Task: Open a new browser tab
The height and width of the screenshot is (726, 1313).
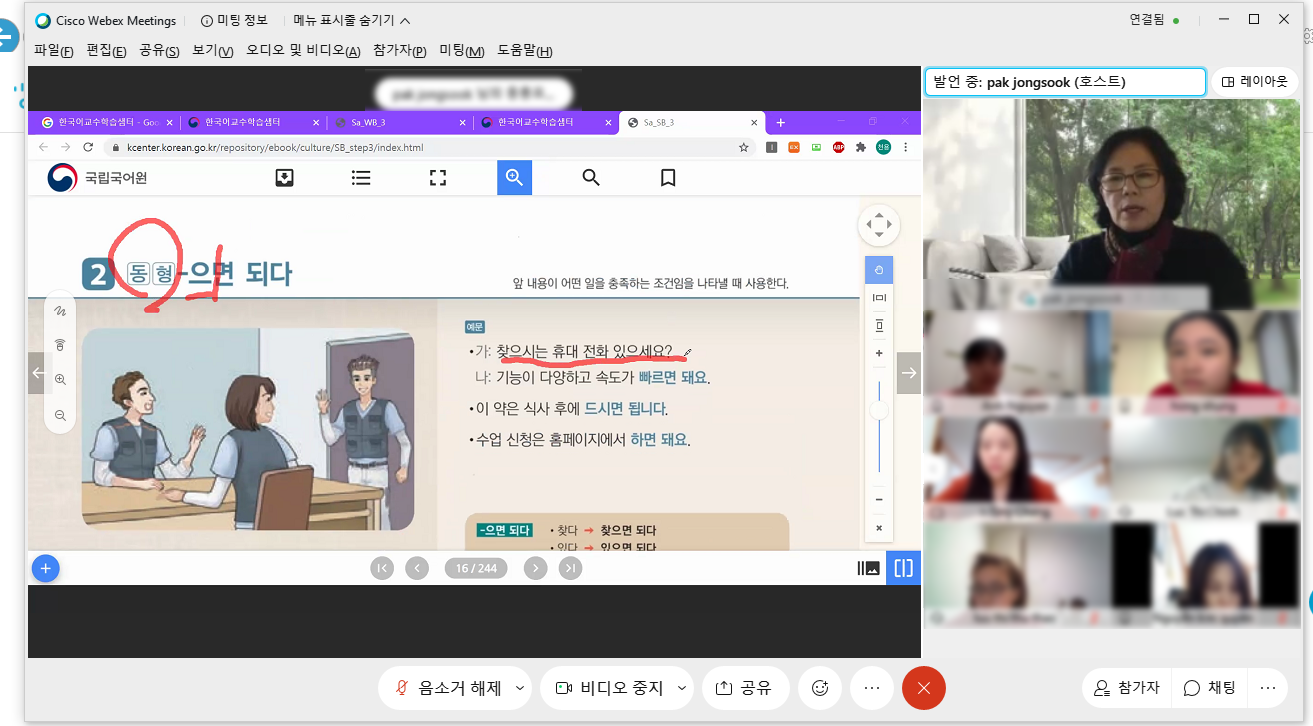Action: [781, 122]
